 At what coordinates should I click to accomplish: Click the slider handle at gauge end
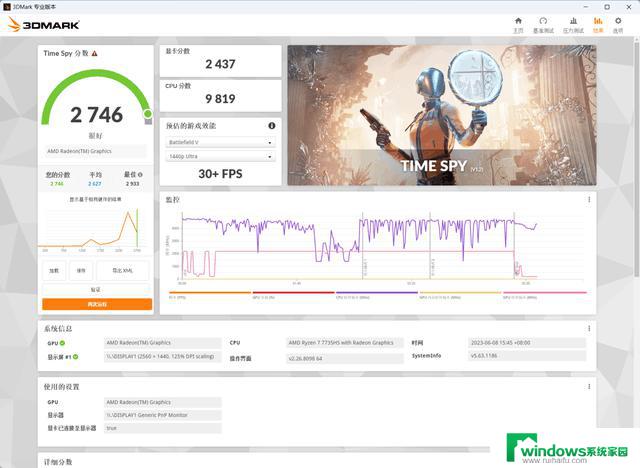pos(148,113)
